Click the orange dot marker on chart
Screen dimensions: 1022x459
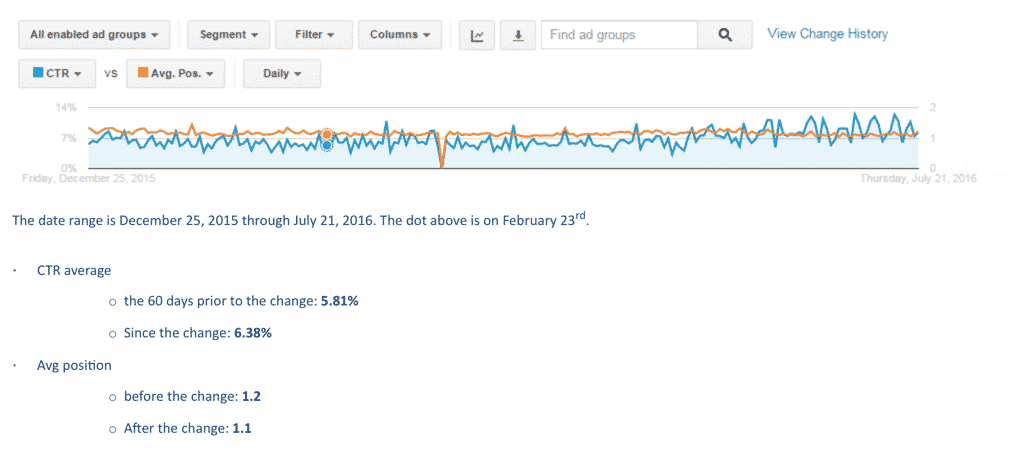327,135
